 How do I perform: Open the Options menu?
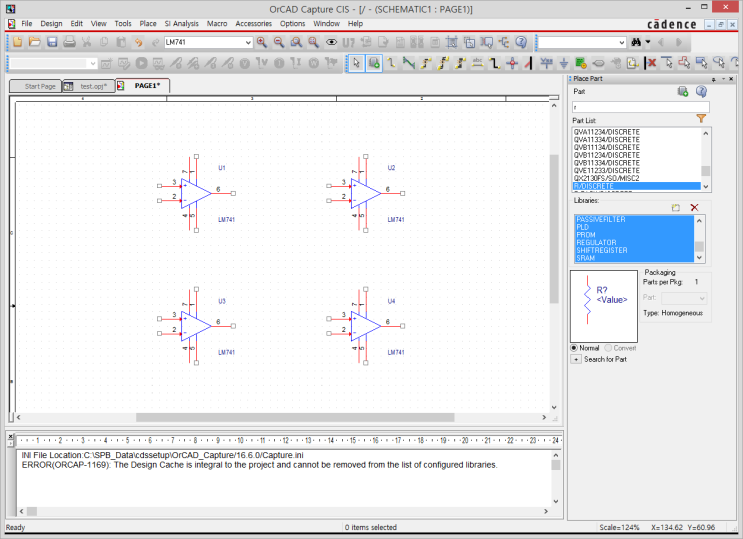(x=292, y=23)
